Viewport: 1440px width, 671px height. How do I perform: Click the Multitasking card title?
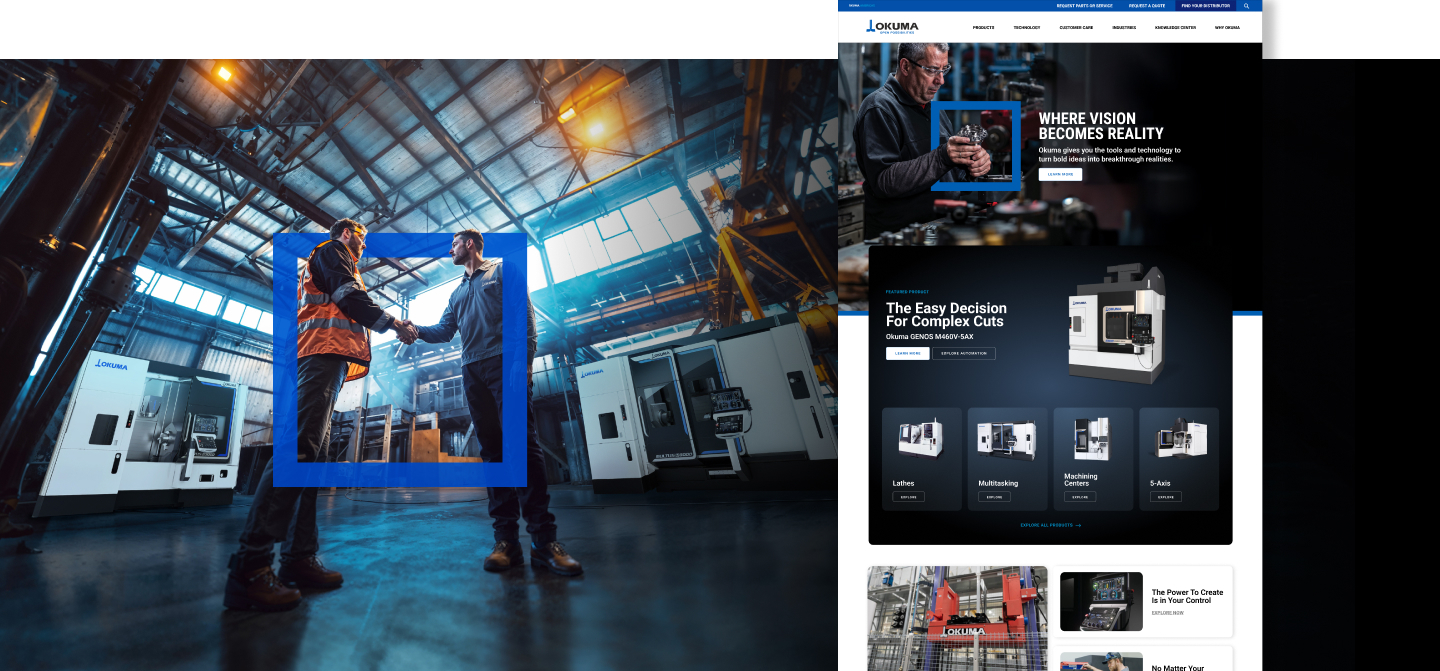pyautogui.click(x=998, y=483)
